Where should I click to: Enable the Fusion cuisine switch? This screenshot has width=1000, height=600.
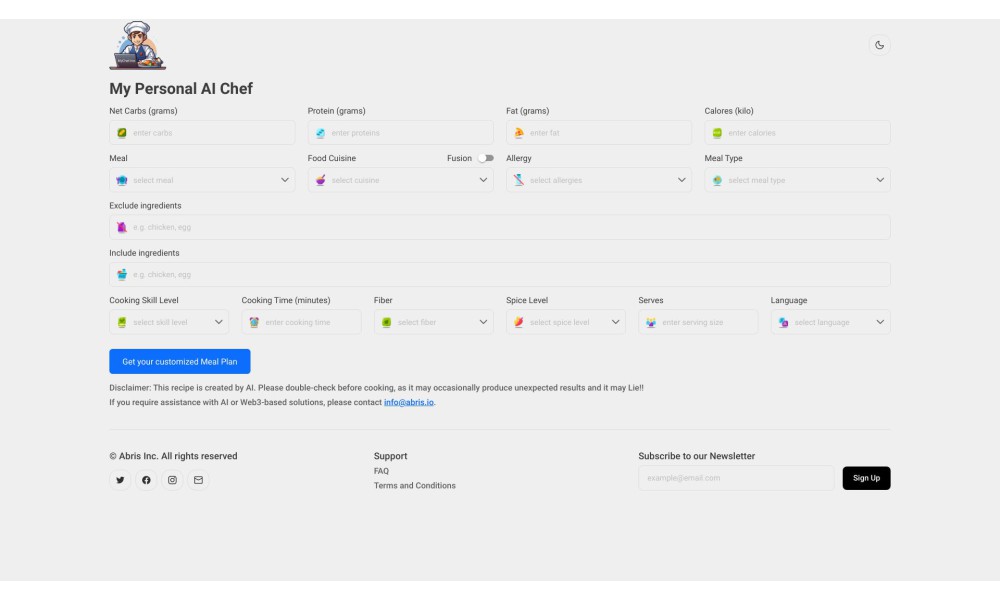(x=486, y=158)
